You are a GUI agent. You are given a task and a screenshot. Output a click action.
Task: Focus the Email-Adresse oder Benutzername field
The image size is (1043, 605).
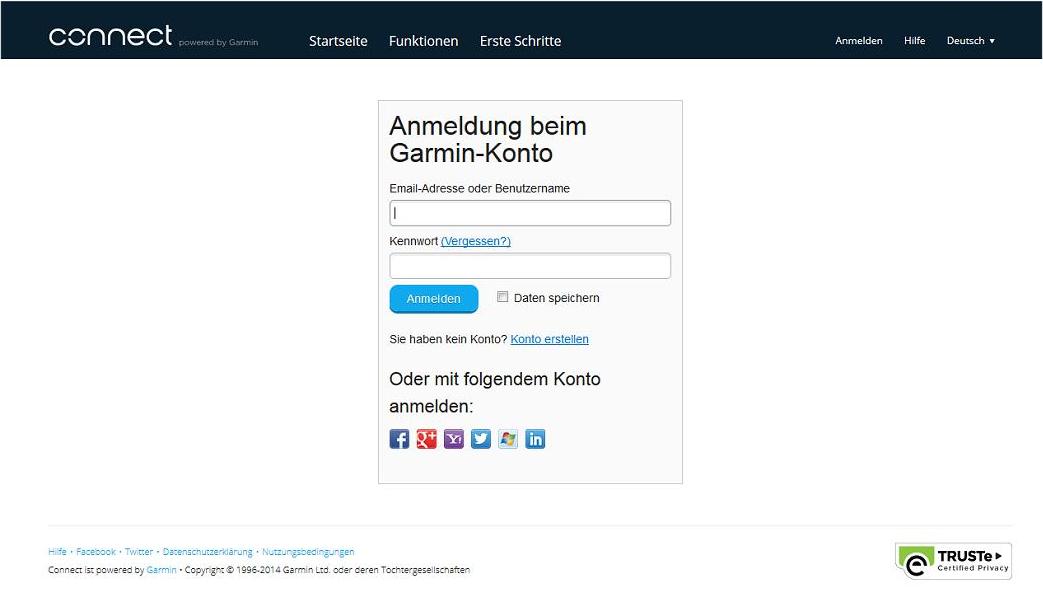coord(530,213)
